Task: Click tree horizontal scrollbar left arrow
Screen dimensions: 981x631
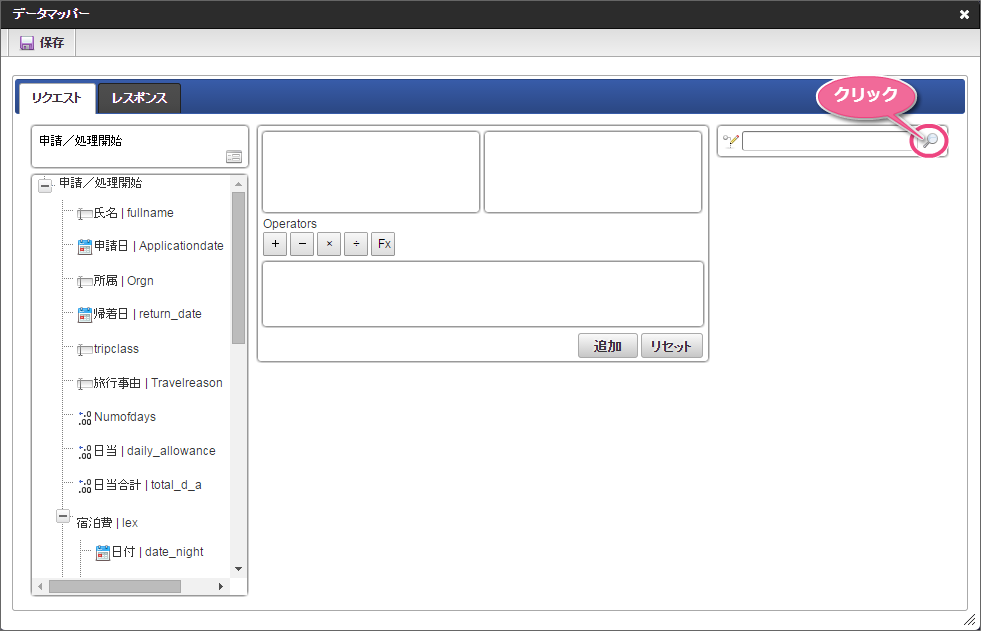Action: pos(40,587)
